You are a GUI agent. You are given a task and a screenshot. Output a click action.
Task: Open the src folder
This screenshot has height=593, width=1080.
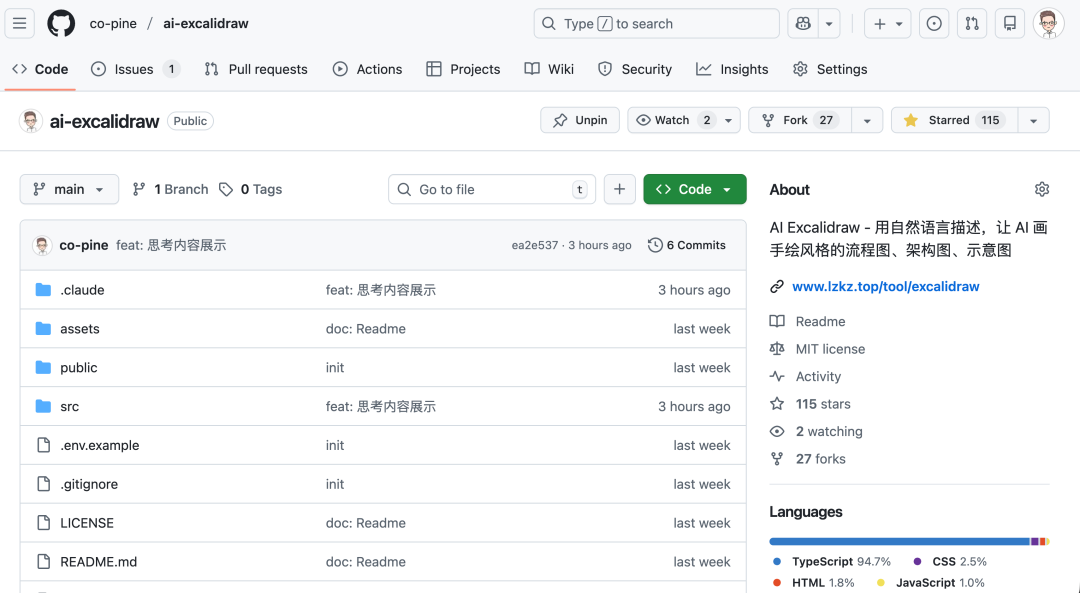[70, 406]
